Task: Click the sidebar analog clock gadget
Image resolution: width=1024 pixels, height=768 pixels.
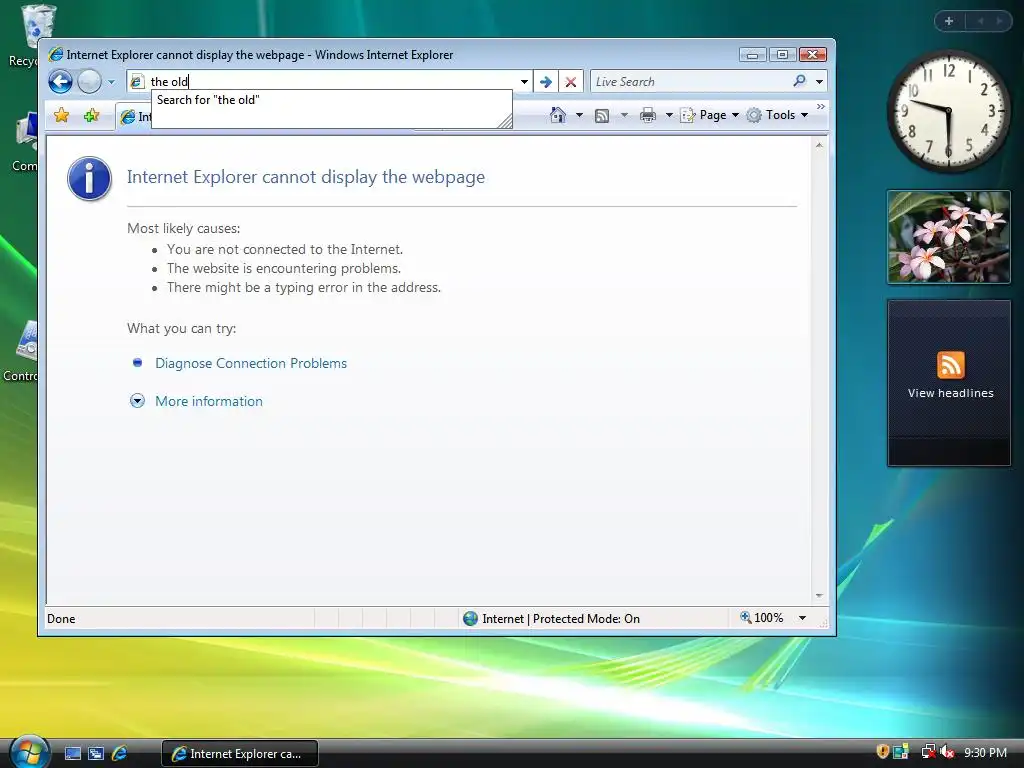Action: tap(949, 110)
